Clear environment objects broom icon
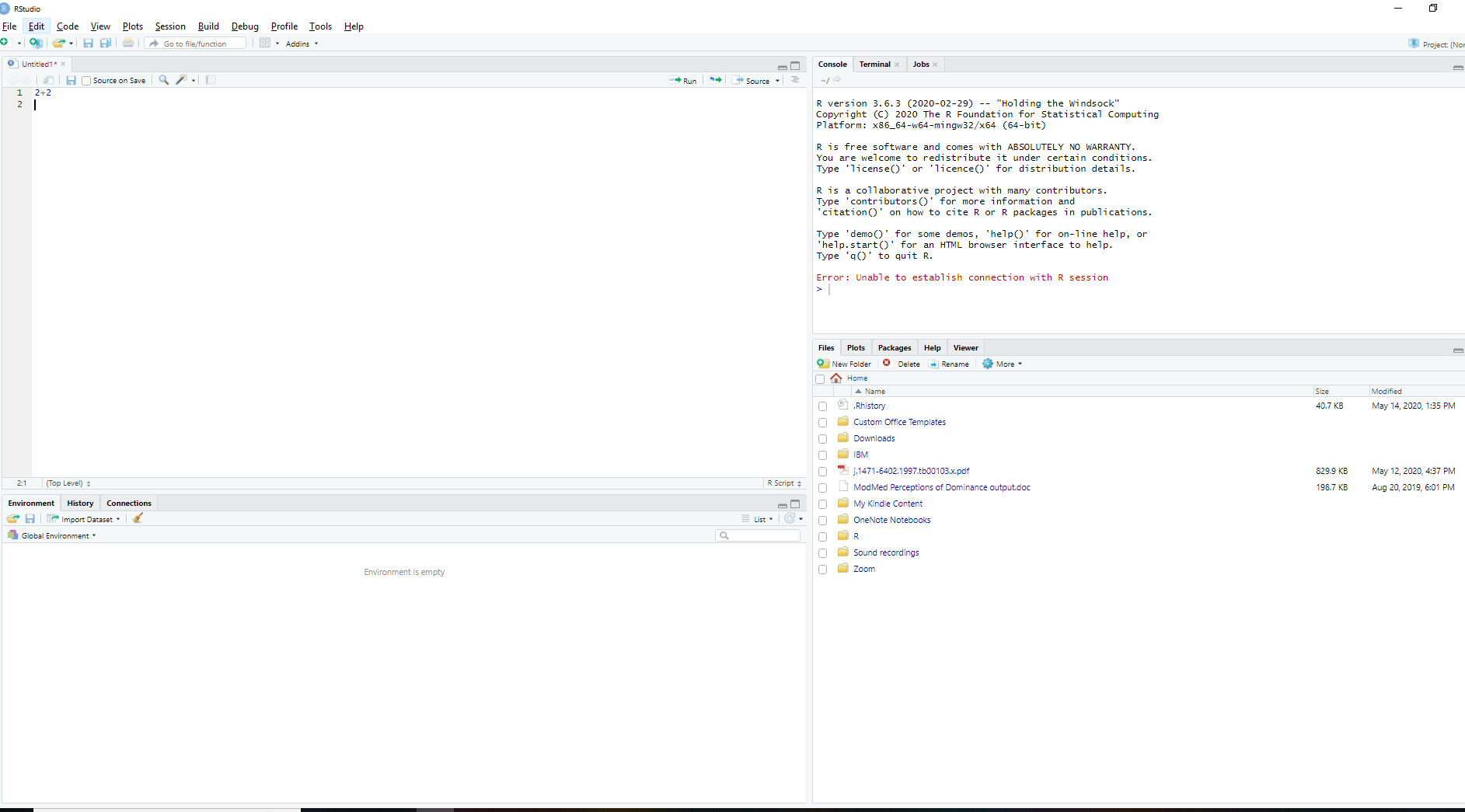The width and height of the screenshot is (1465, 812). click(x=138, y=518)
